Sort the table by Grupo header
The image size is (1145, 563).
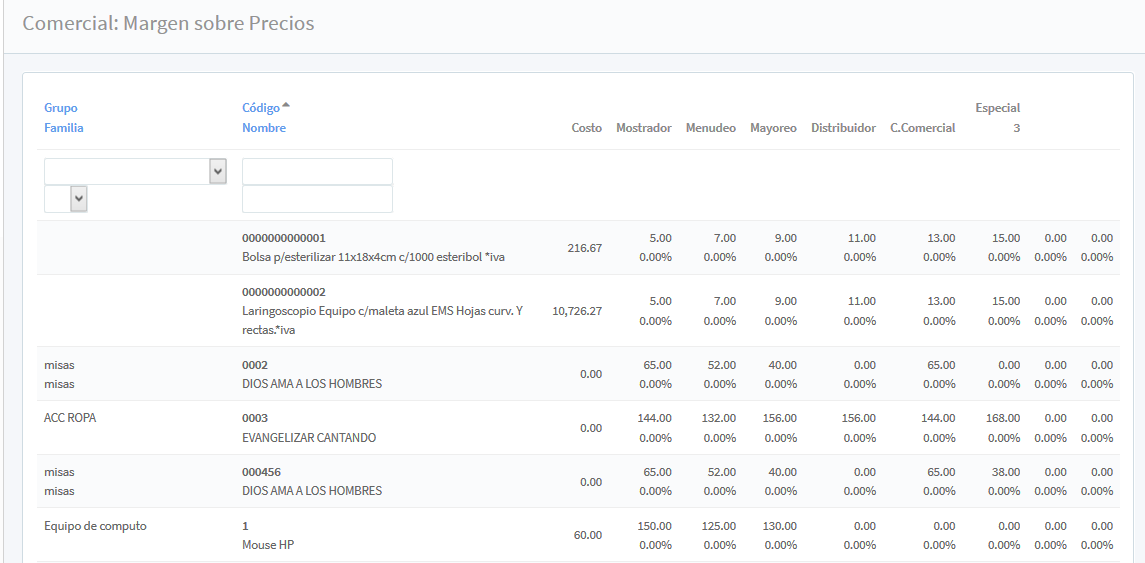click(60, 108)
